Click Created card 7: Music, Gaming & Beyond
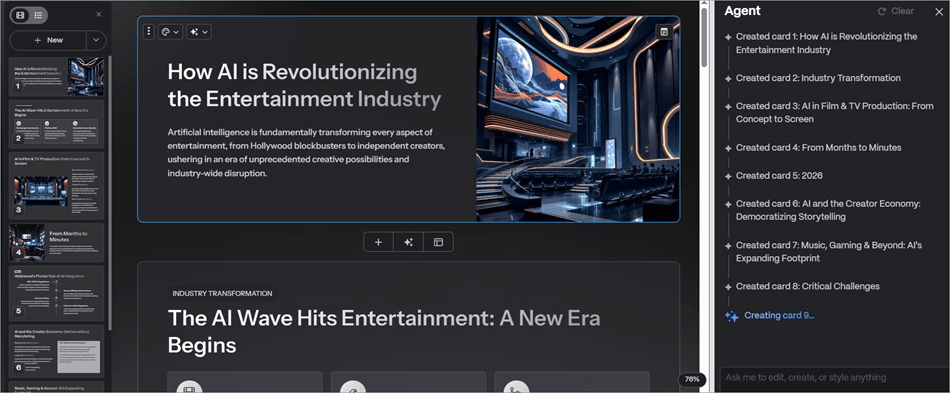The height and width of the screenshot is (393, 950). [828, 252]
